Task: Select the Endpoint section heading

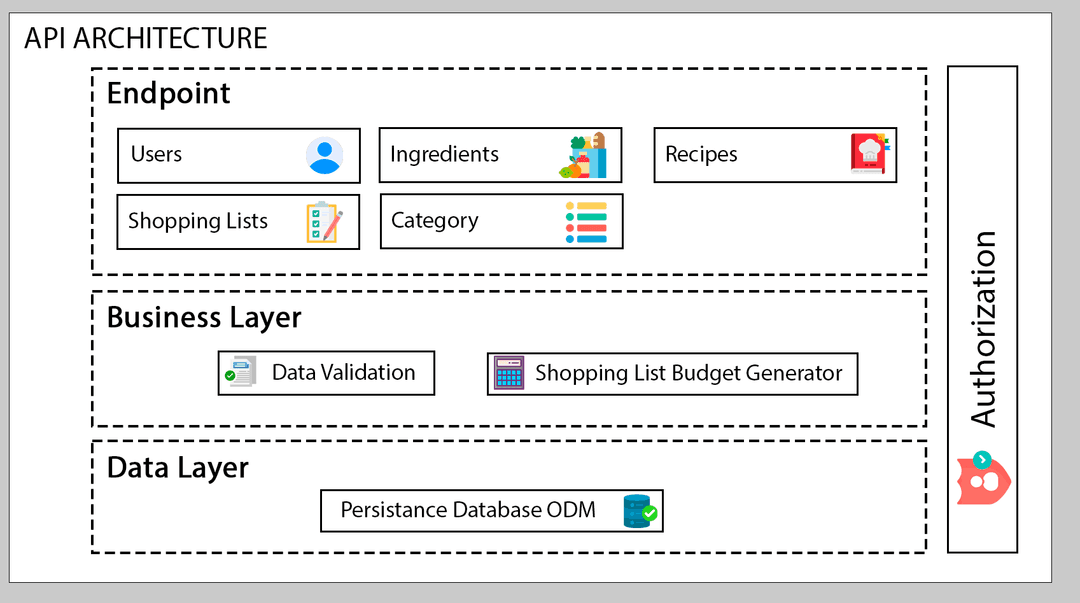Action: point(168,93)
